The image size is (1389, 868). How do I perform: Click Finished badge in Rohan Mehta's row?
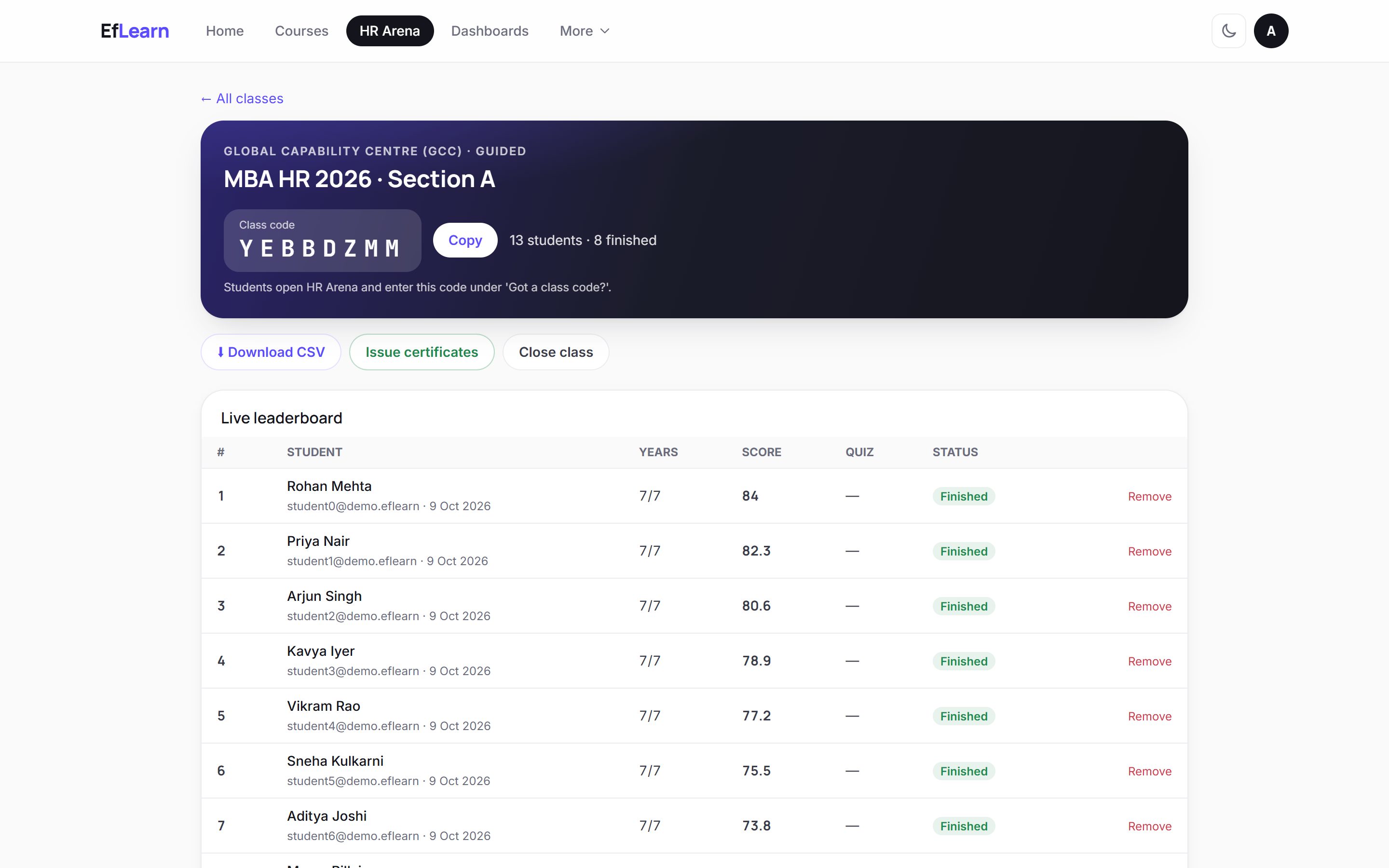click(964, 496)
